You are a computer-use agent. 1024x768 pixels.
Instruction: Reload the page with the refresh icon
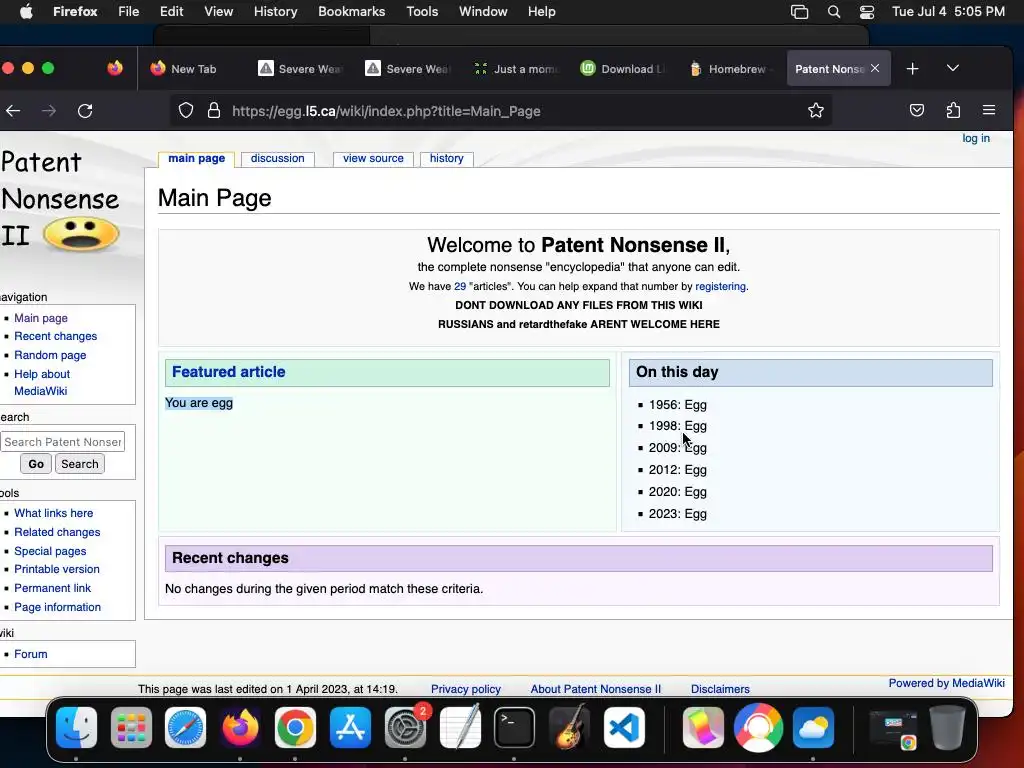tap(85, 111)
